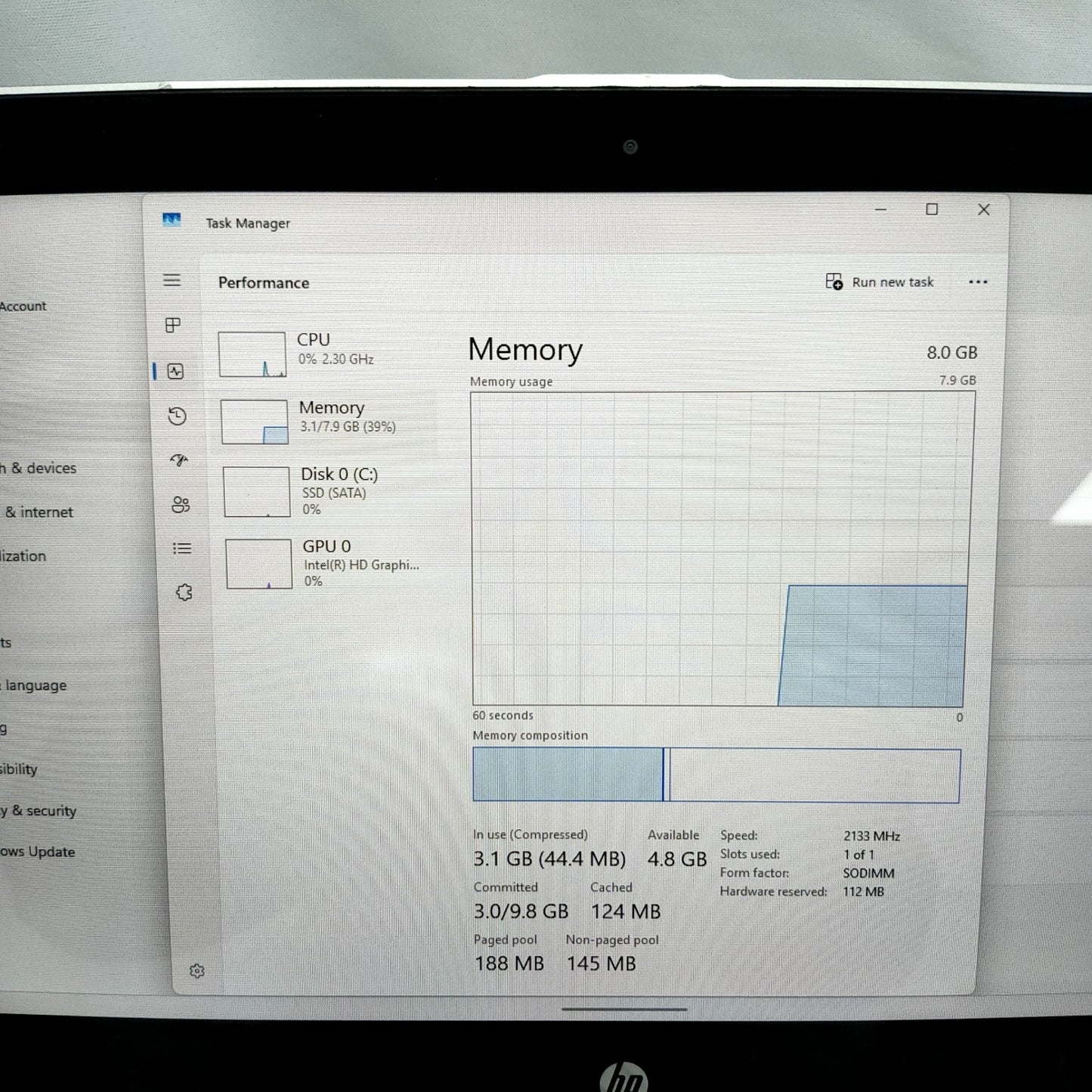Open Task Manager settings gear
The width and height of the screenshot is (1092, 1092).
(x=197, y=971)
